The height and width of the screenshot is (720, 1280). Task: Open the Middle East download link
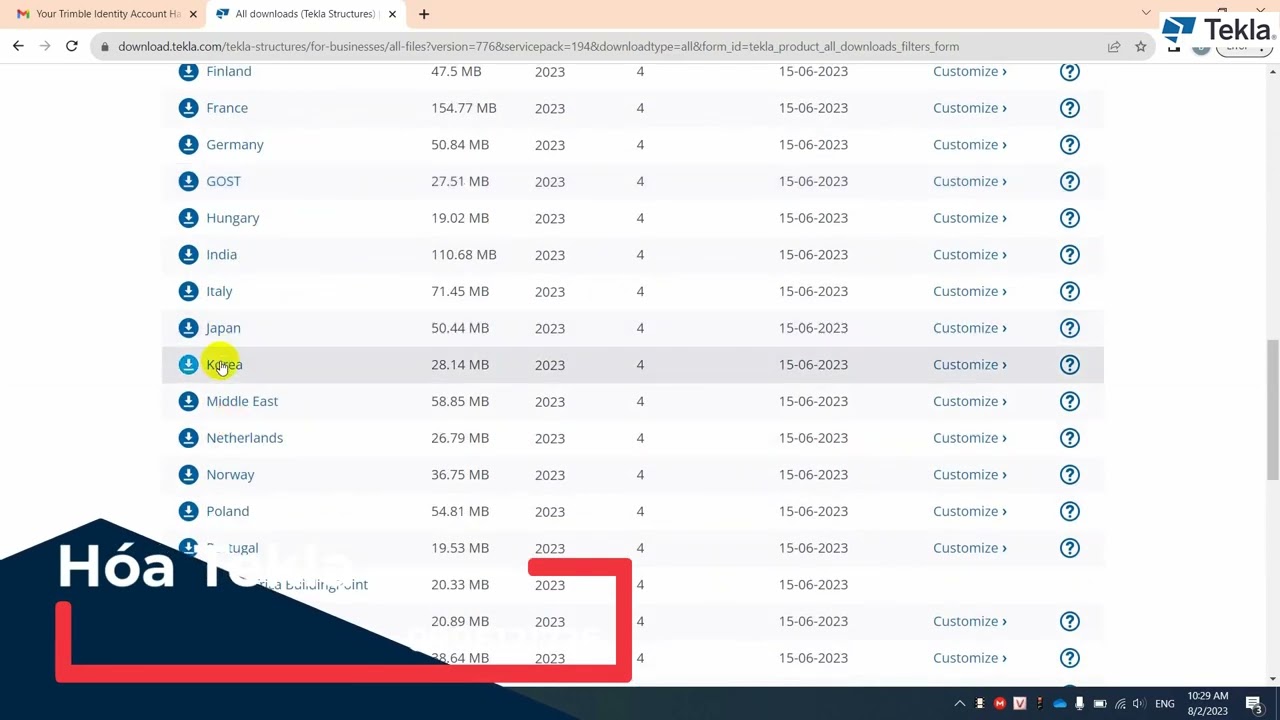(x=242, y=401)
